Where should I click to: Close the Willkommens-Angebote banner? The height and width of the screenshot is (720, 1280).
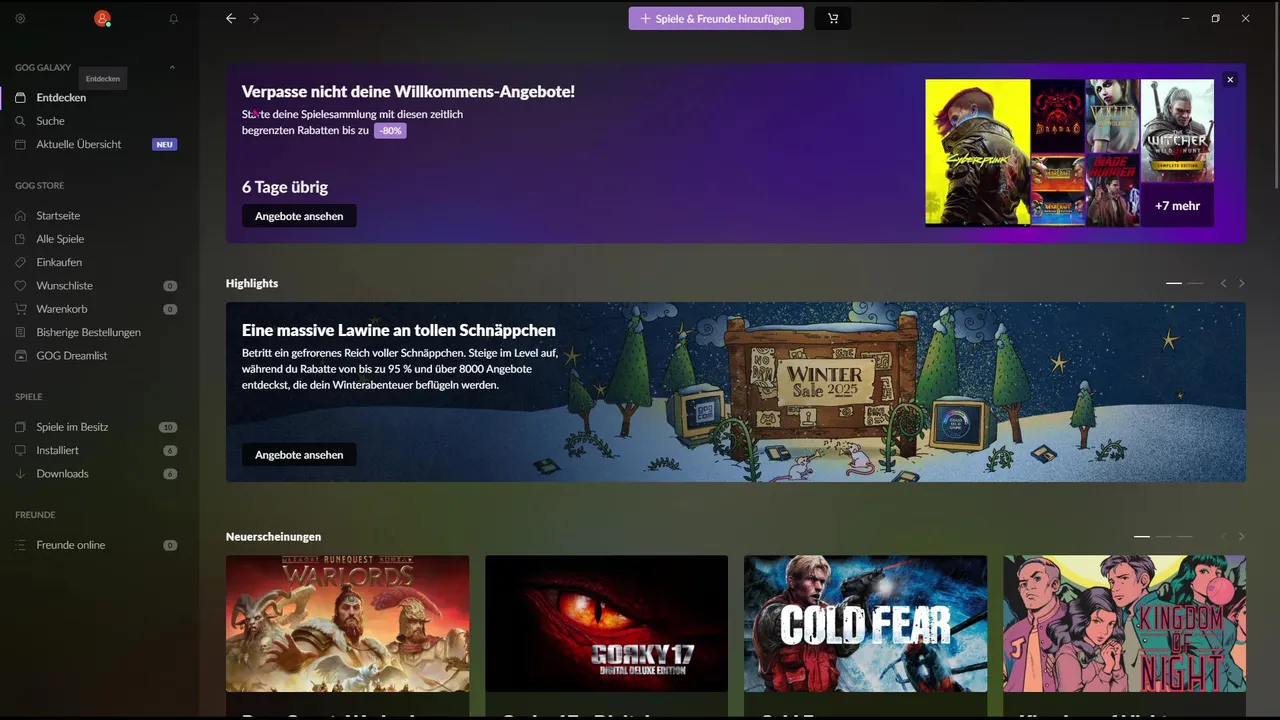tap(1230, 80)
